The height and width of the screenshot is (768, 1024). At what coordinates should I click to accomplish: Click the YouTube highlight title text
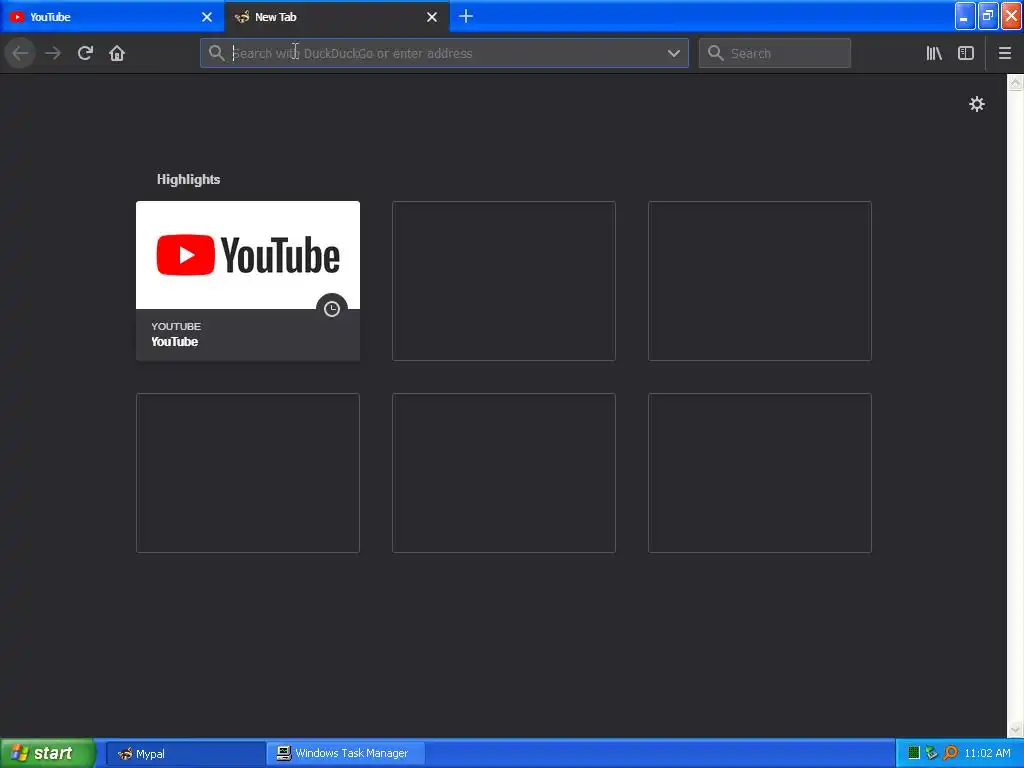pyautogui.click(x=174, y=342)
